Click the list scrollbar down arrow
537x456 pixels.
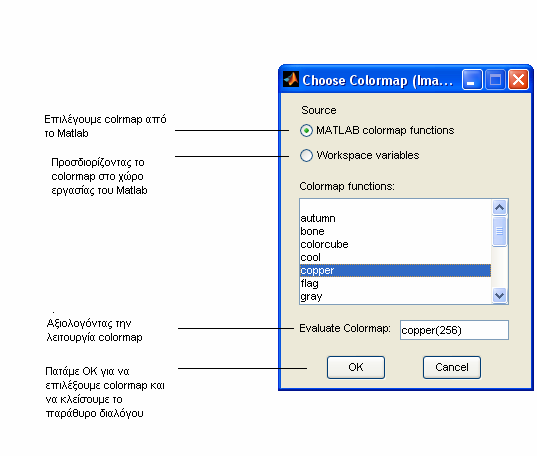coord(499,295)
